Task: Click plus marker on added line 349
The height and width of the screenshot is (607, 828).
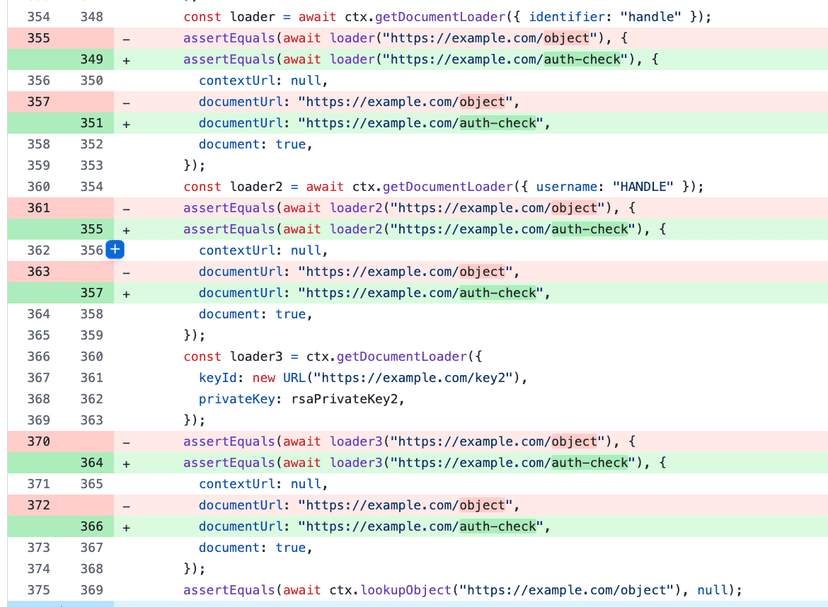Action: coord(126,60)
